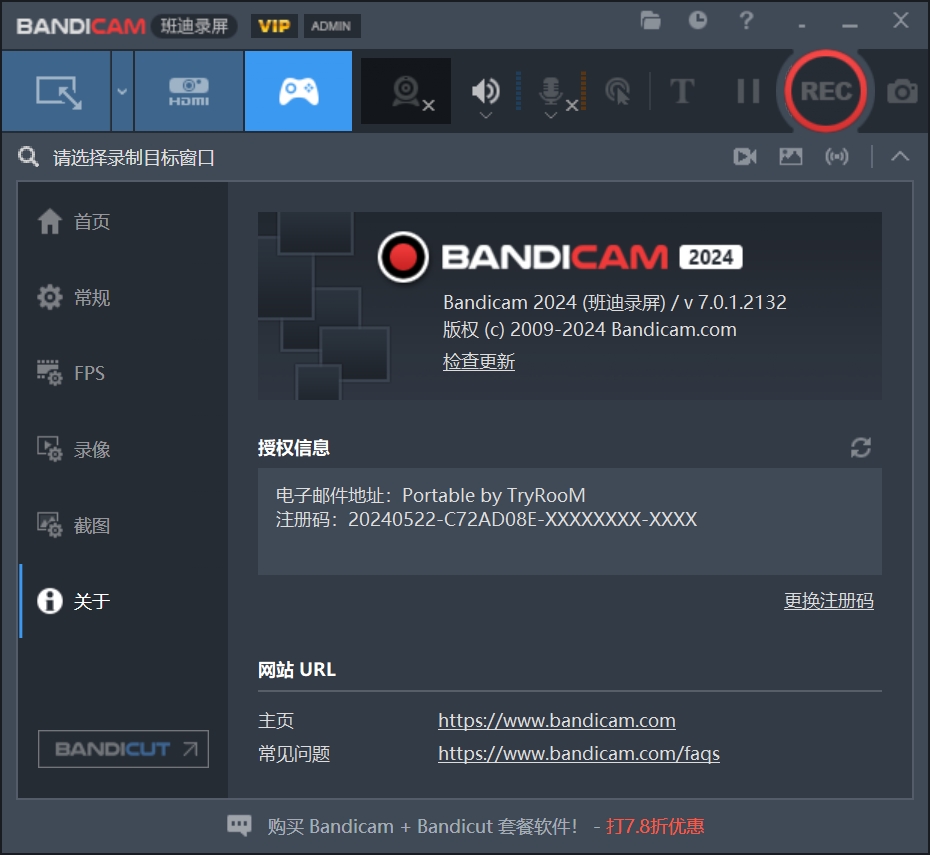930x855 pixels.
Task: Open the scheduled recording clock icon
Action: 698,20
